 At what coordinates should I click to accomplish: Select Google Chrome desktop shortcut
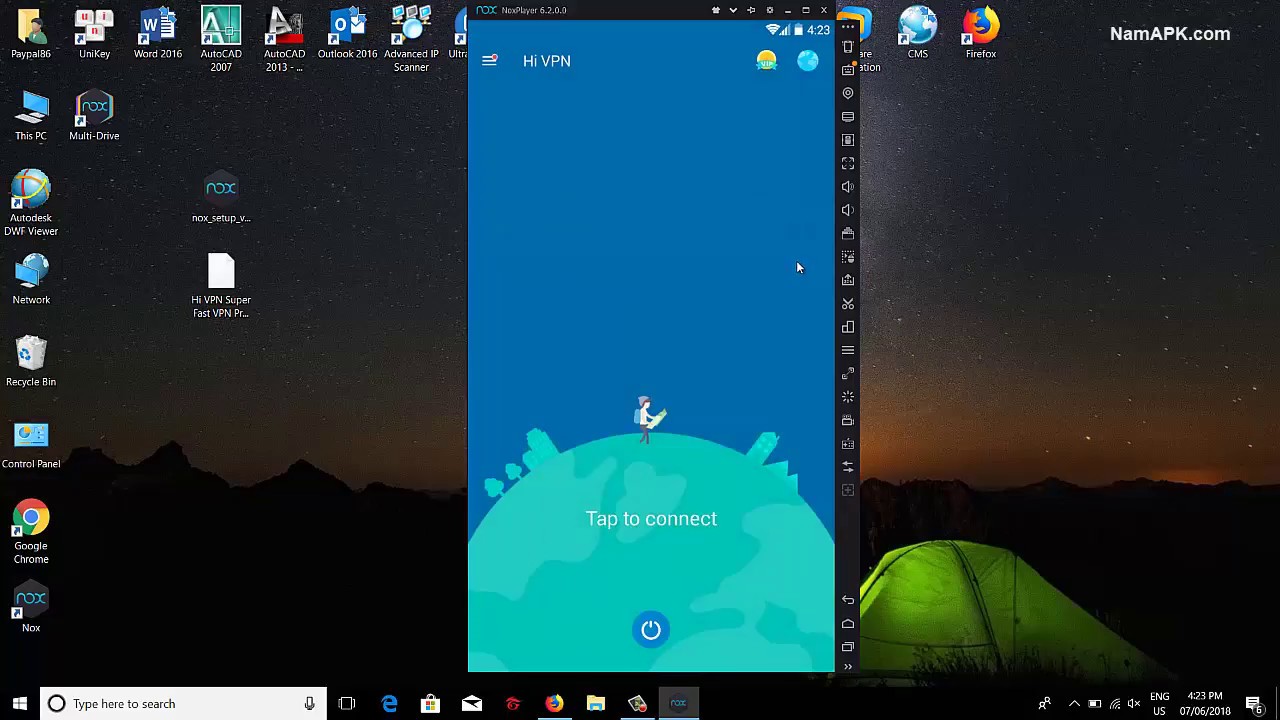(31, 532)
